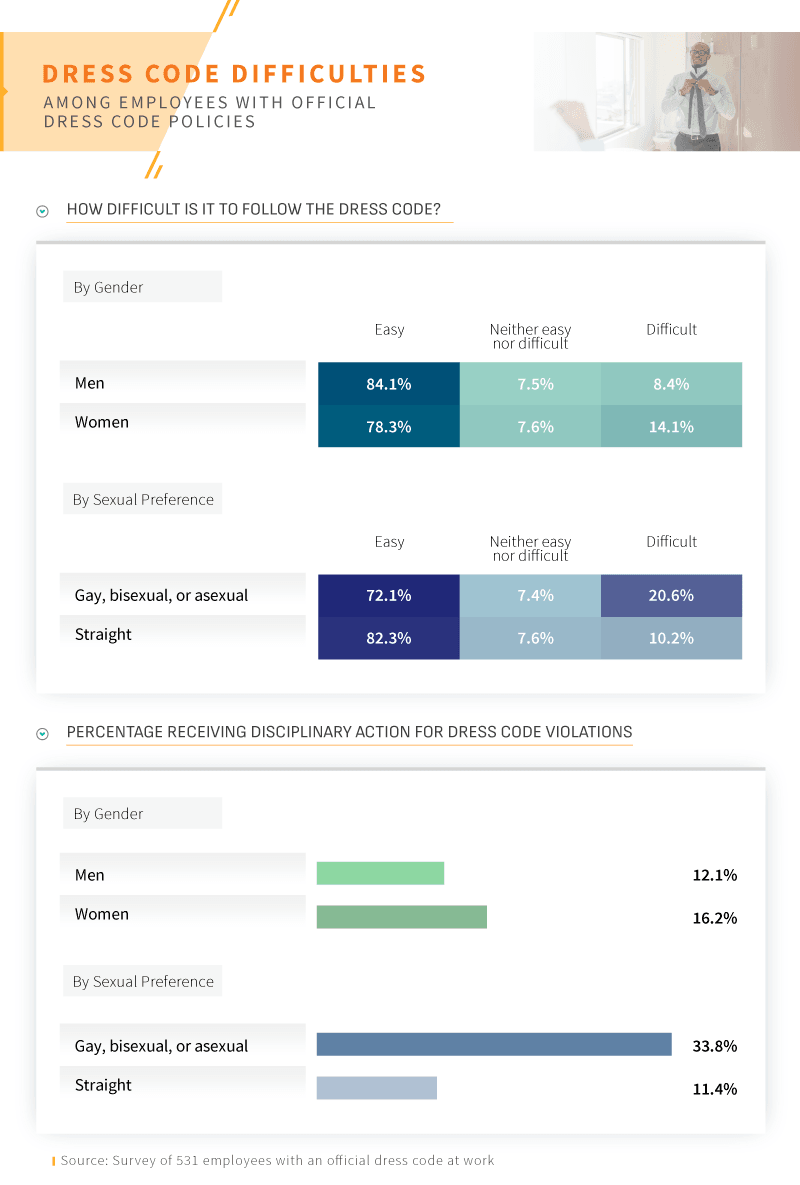The image size is (800, 1185).
Task: Click the chevron icon beside the disciplinary action heading
Action: pos(42,734)
